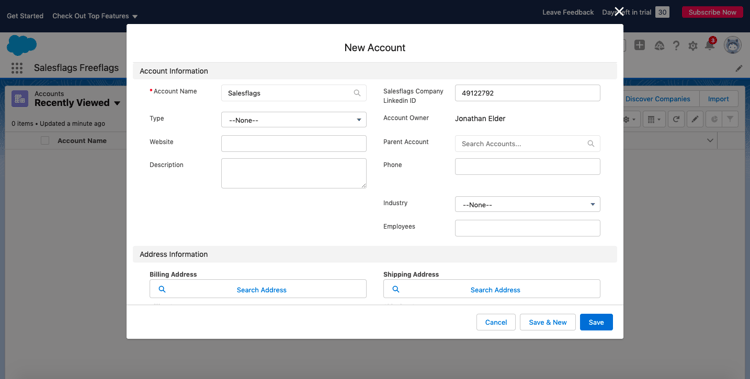750x379 pixels.
Task: Click Account Name column header
Action: pyautogui.click(x=82, y=141)
